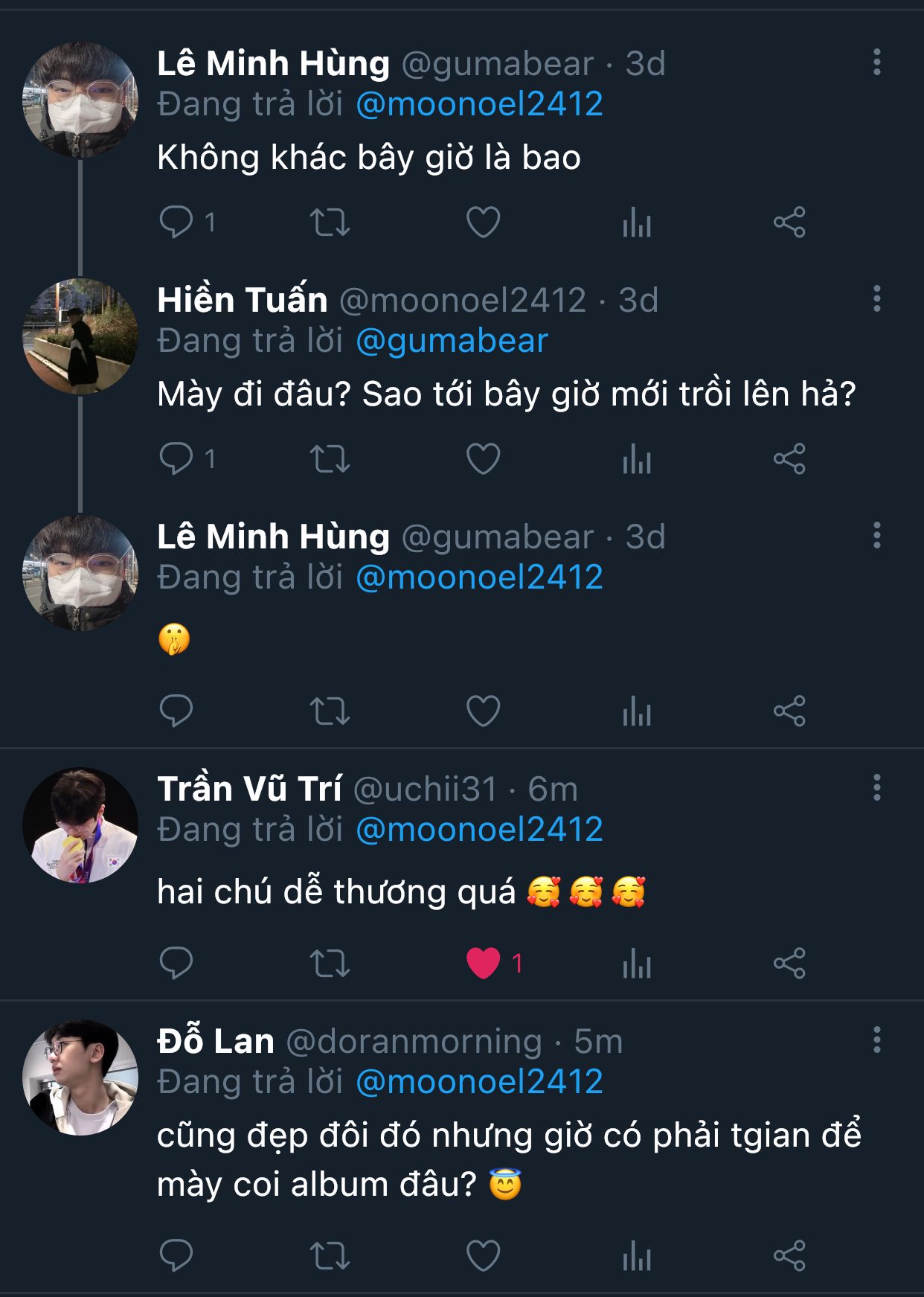The width and height of the screenshot is (924, 1297).
Task: Like "Không khác bây giờ là bao" tweet
Action: pyautogui.click(x=484, y=222)
